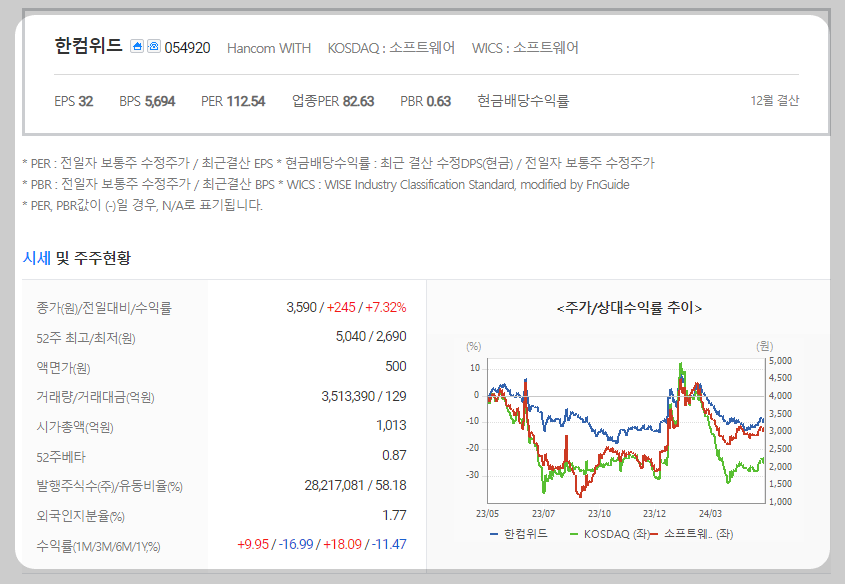
Task: Select the +7.32% return value
Action: (x=386, y=308)
